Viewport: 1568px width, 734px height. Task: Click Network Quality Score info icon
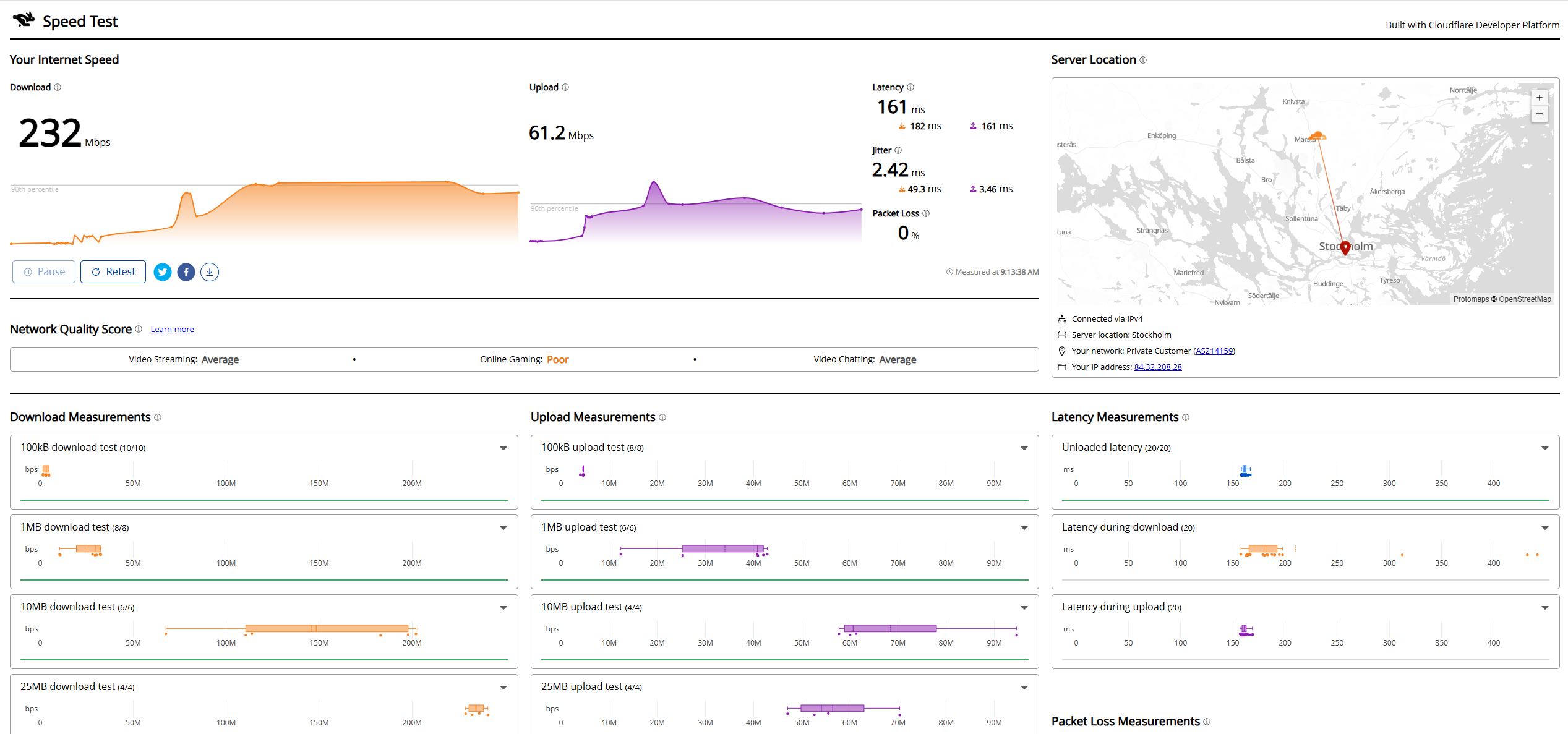pyautogui.click(x=139, y=329)
